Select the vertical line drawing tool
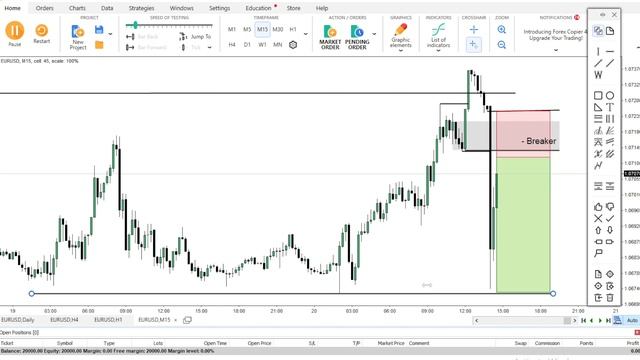 [598, 51]
